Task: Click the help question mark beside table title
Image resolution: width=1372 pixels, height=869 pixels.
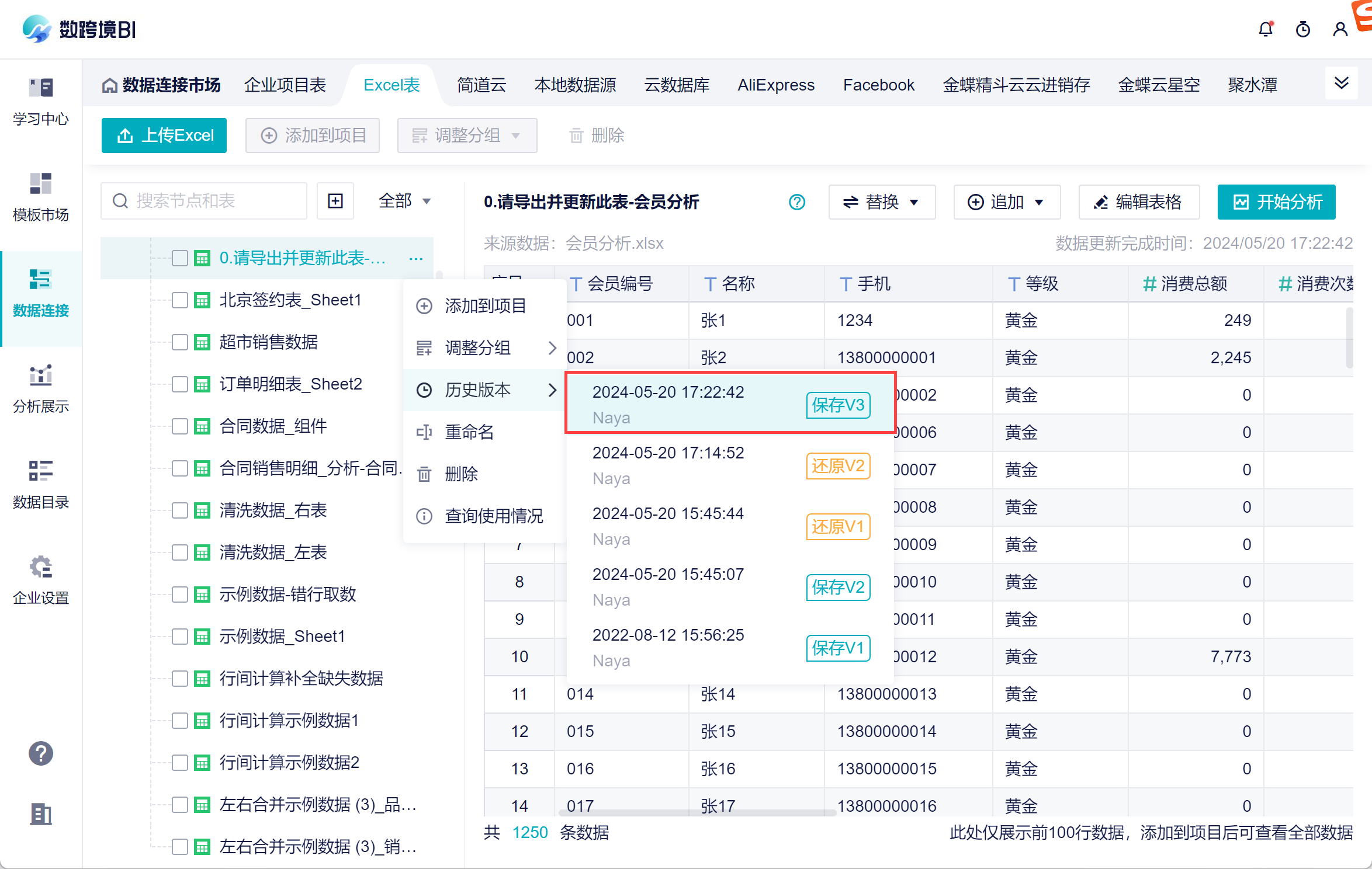Action: [796, 202]
